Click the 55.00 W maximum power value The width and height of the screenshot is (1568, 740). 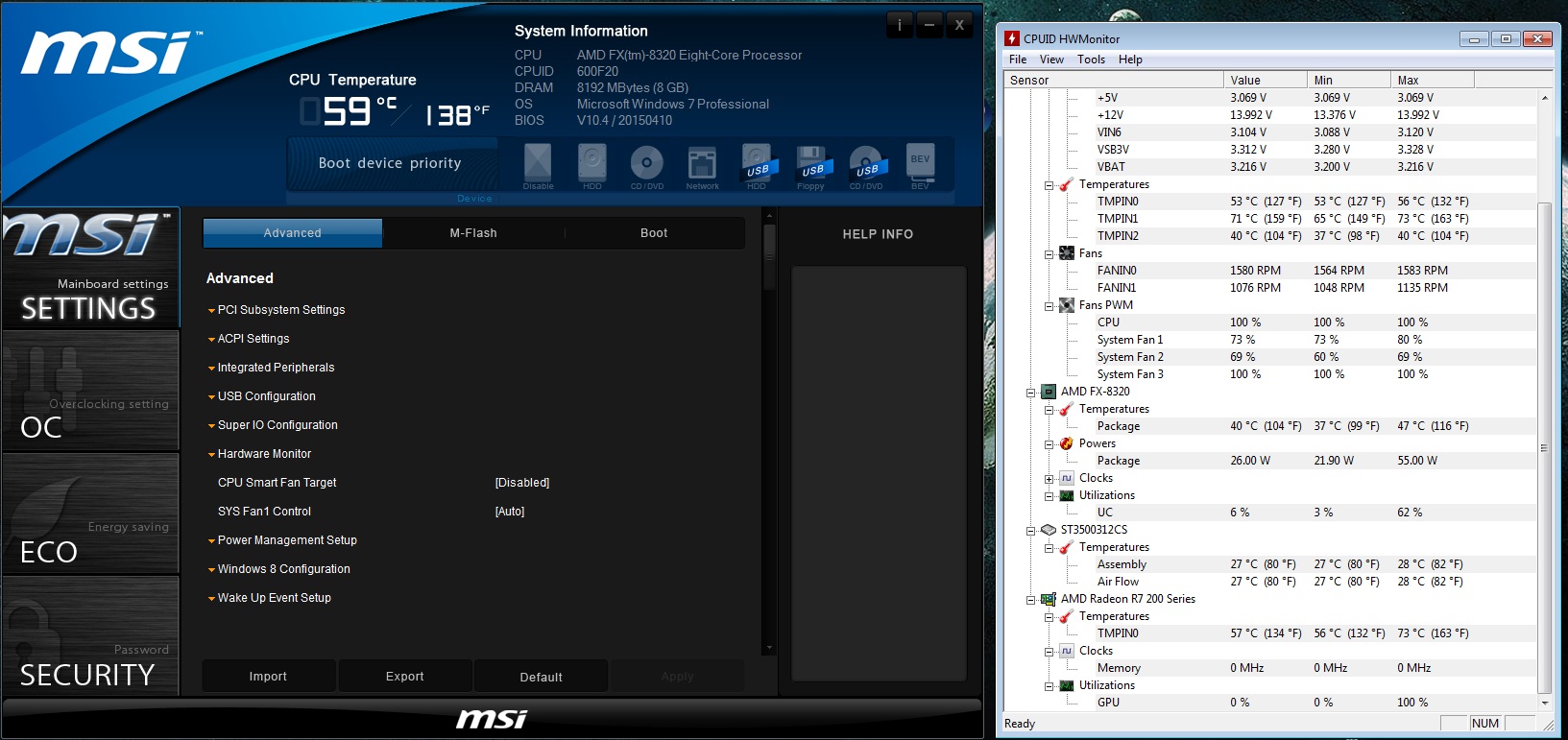pyautogui.click(x=1417, y=461)
